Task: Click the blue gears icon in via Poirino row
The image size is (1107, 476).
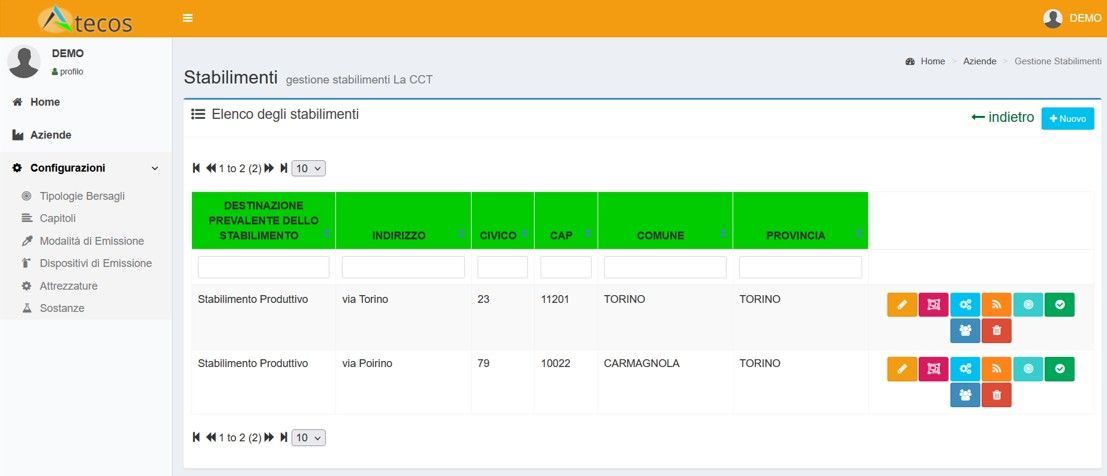Action: [965, 369]
